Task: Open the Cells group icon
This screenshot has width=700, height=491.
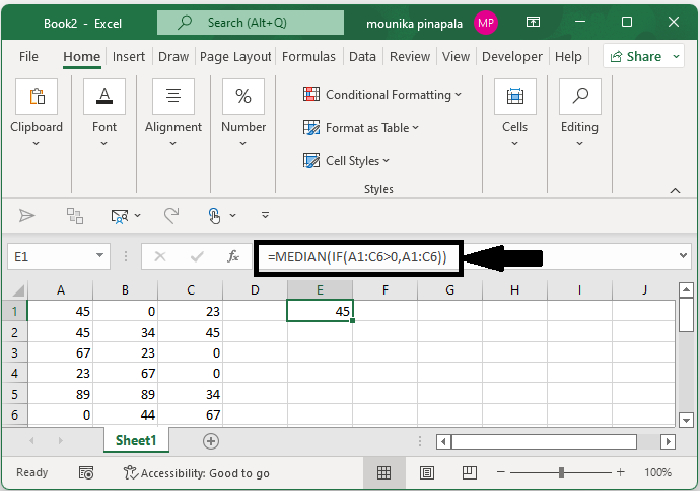Action: pyautogui.click(x=515, y=96)
